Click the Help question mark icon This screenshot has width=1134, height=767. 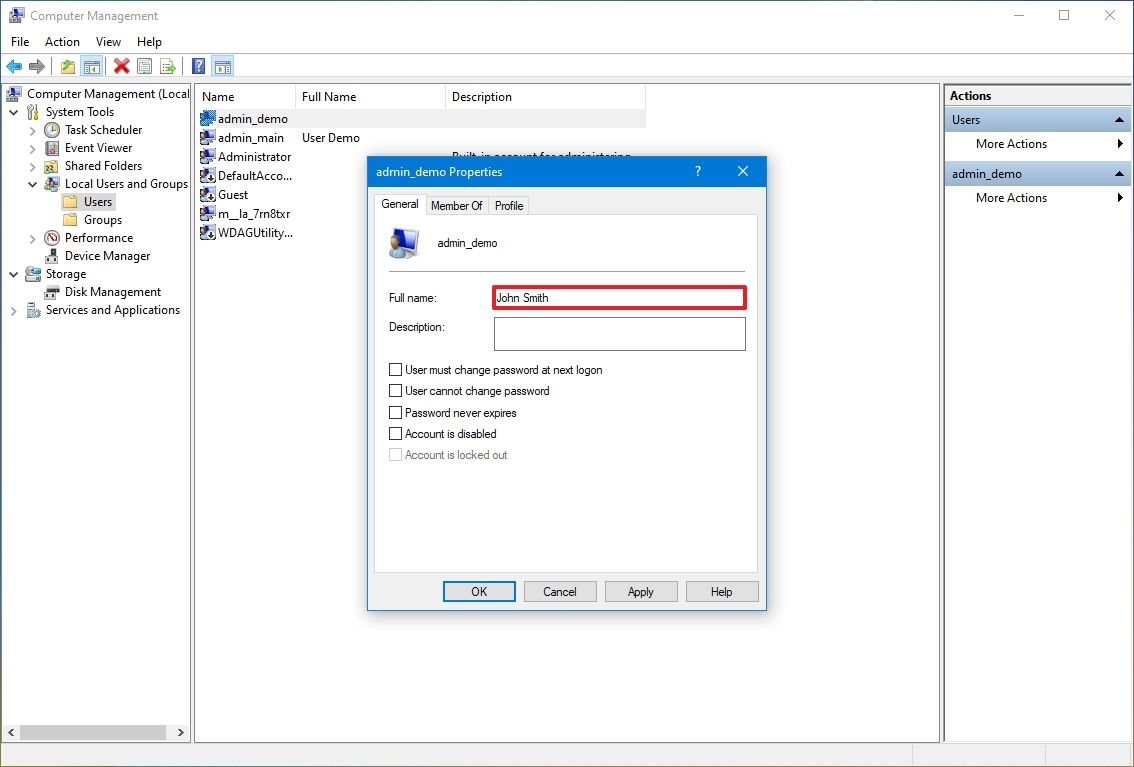(x=197, y=66)
